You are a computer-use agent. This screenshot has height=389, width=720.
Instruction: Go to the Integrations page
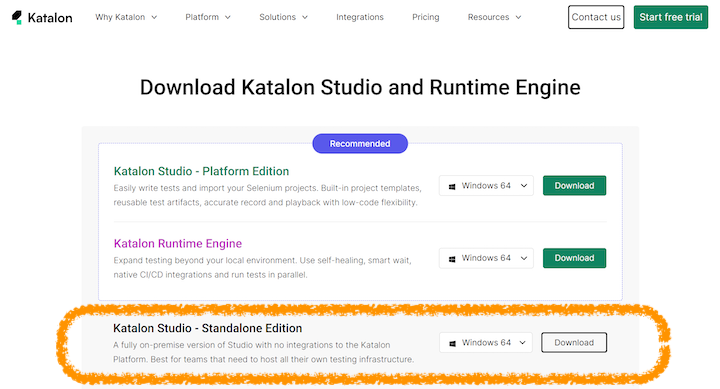point(360,17)
